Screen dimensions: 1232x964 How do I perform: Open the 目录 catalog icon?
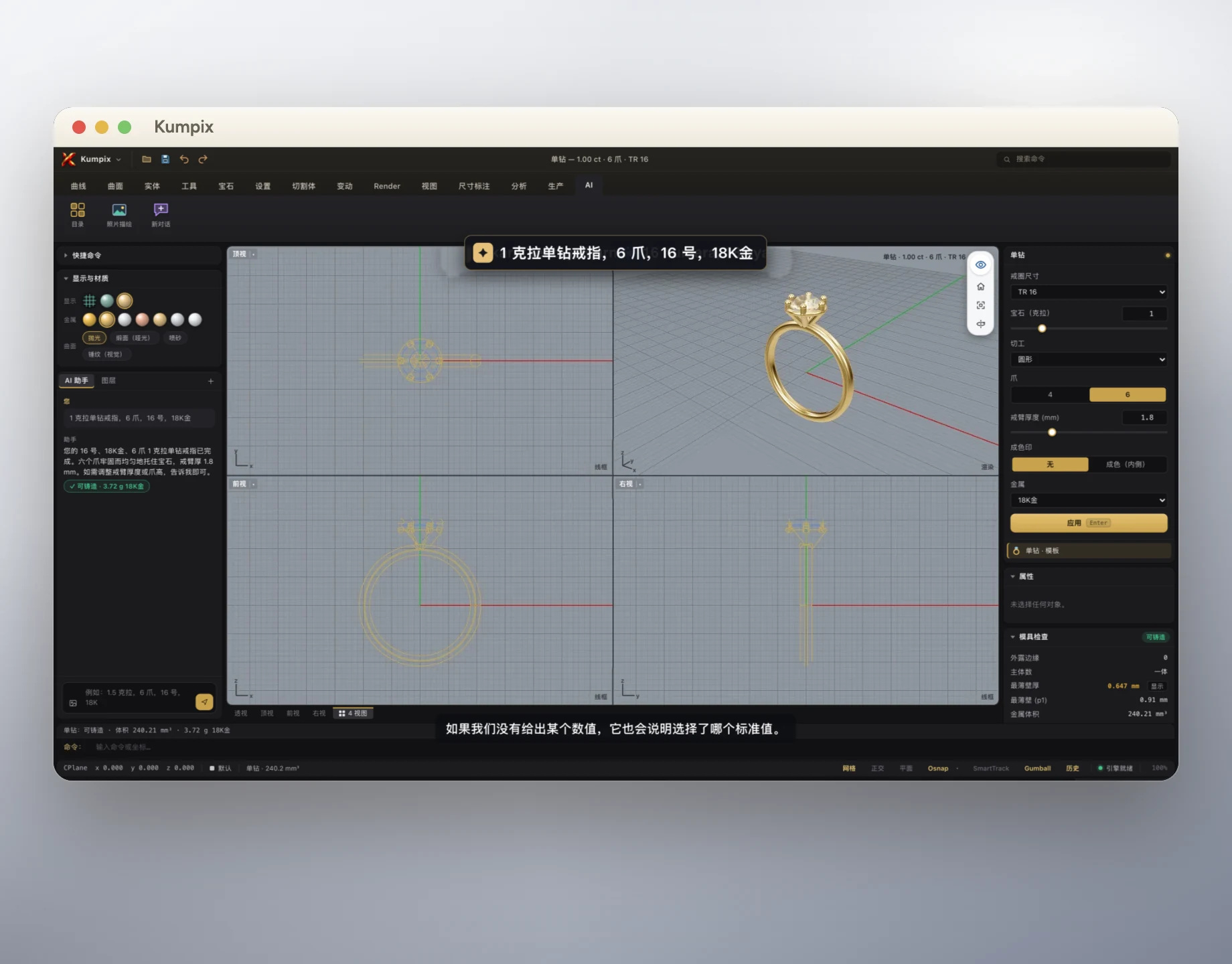78,215
